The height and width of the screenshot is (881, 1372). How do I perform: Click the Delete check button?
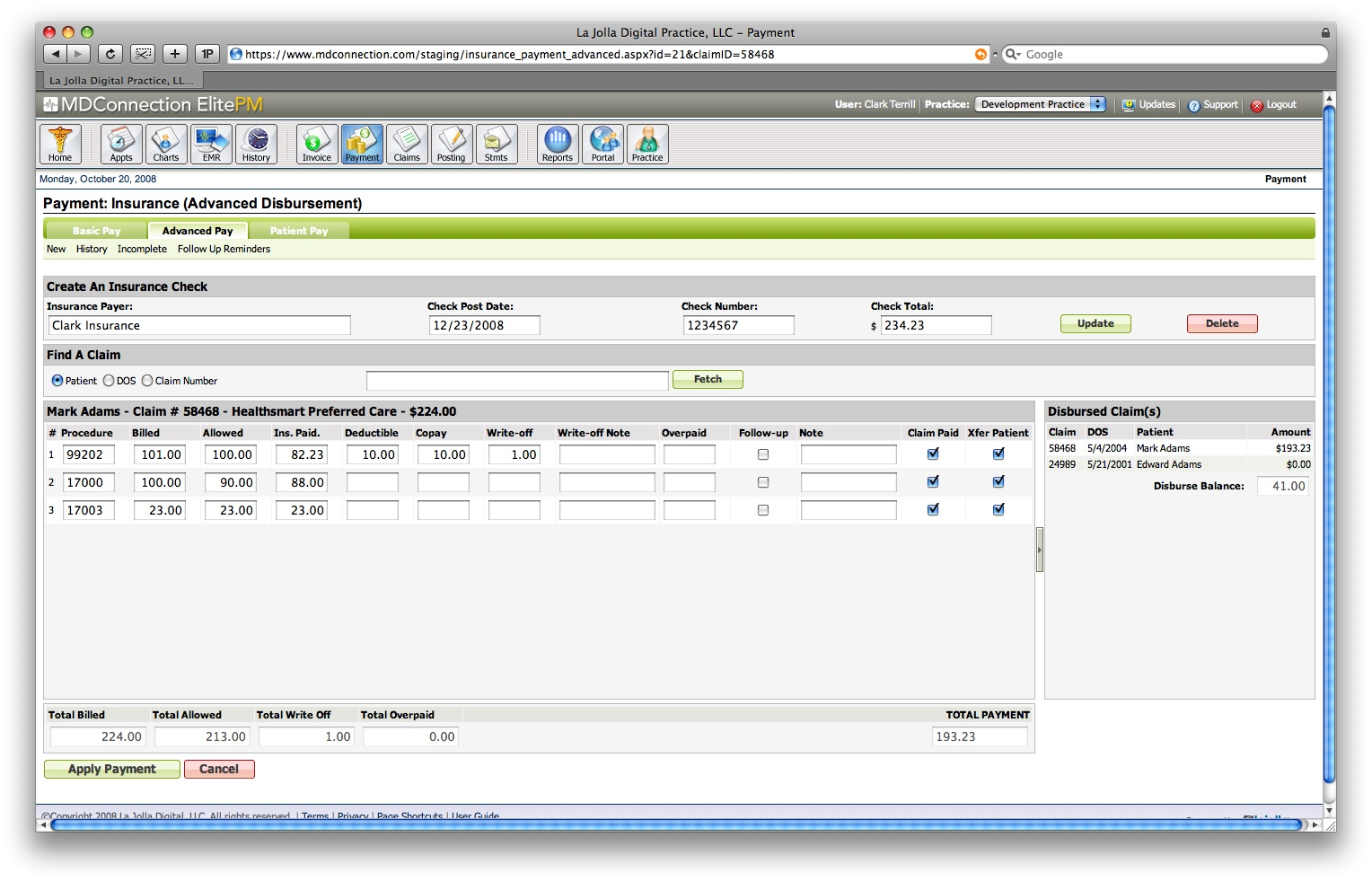click(1222, 323)
